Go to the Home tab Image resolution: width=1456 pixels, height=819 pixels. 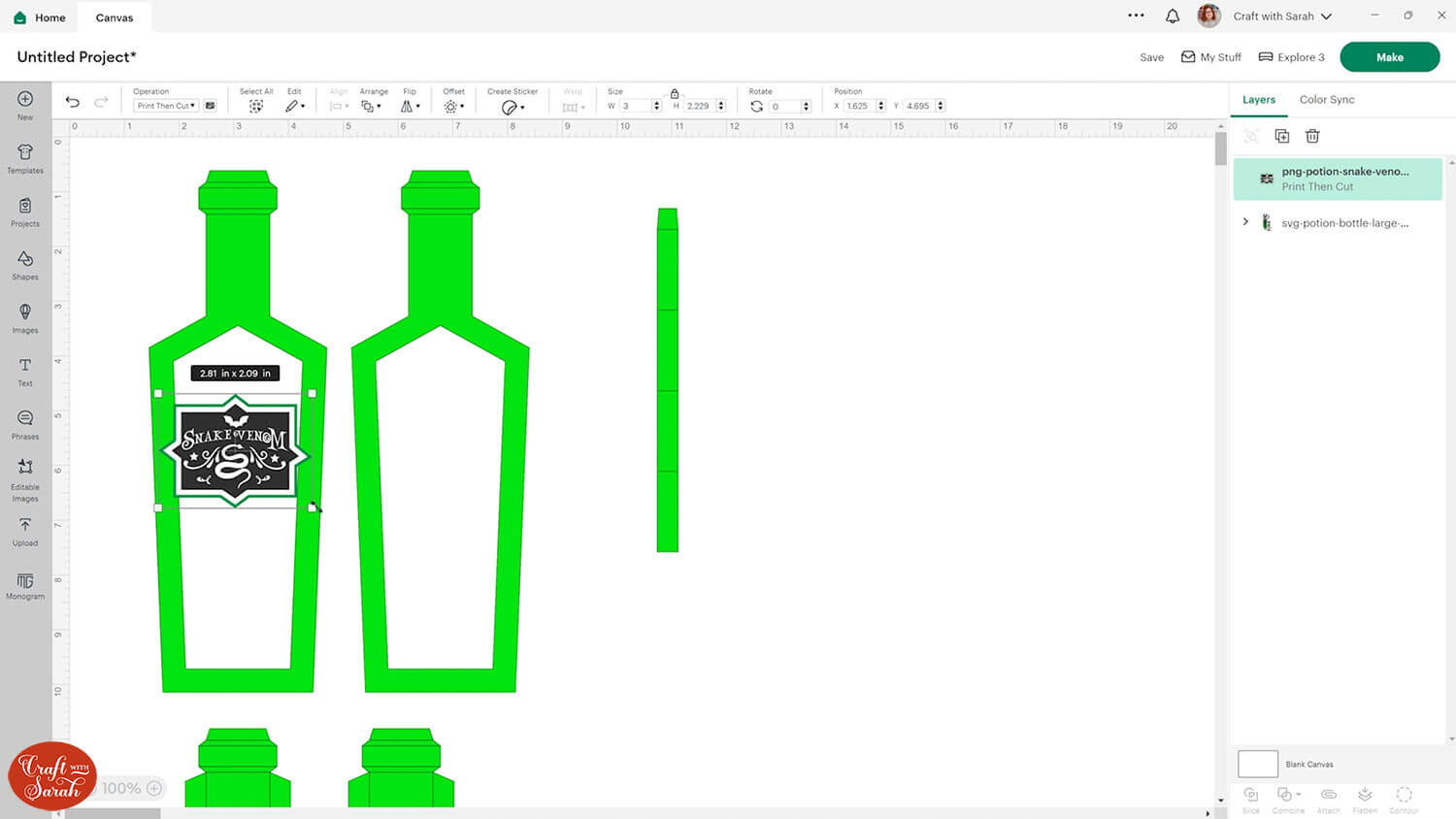[x=40, y=17]
